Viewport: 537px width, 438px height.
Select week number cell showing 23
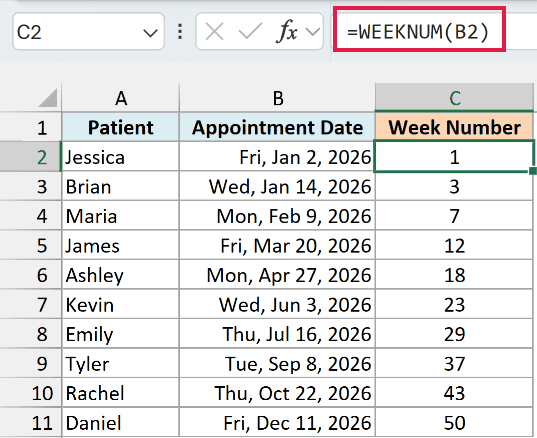pyautogui.click(x=454, y=304)
